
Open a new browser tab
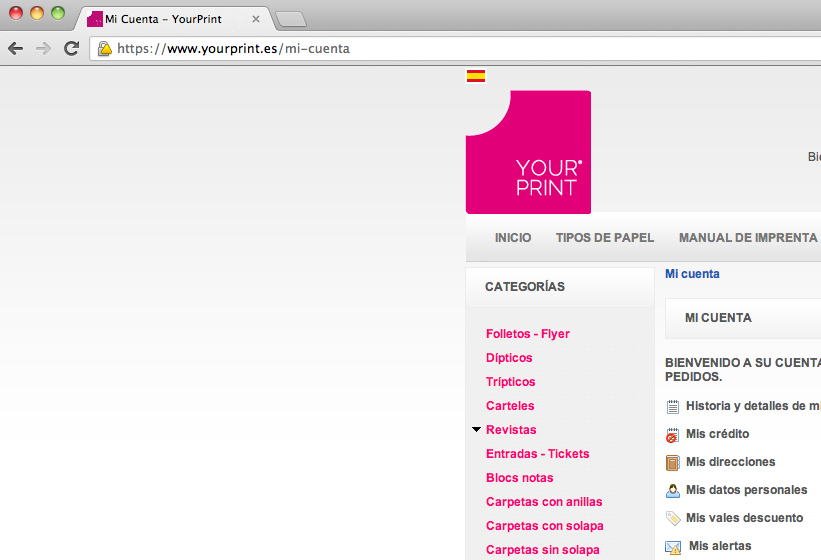point(291,19)
